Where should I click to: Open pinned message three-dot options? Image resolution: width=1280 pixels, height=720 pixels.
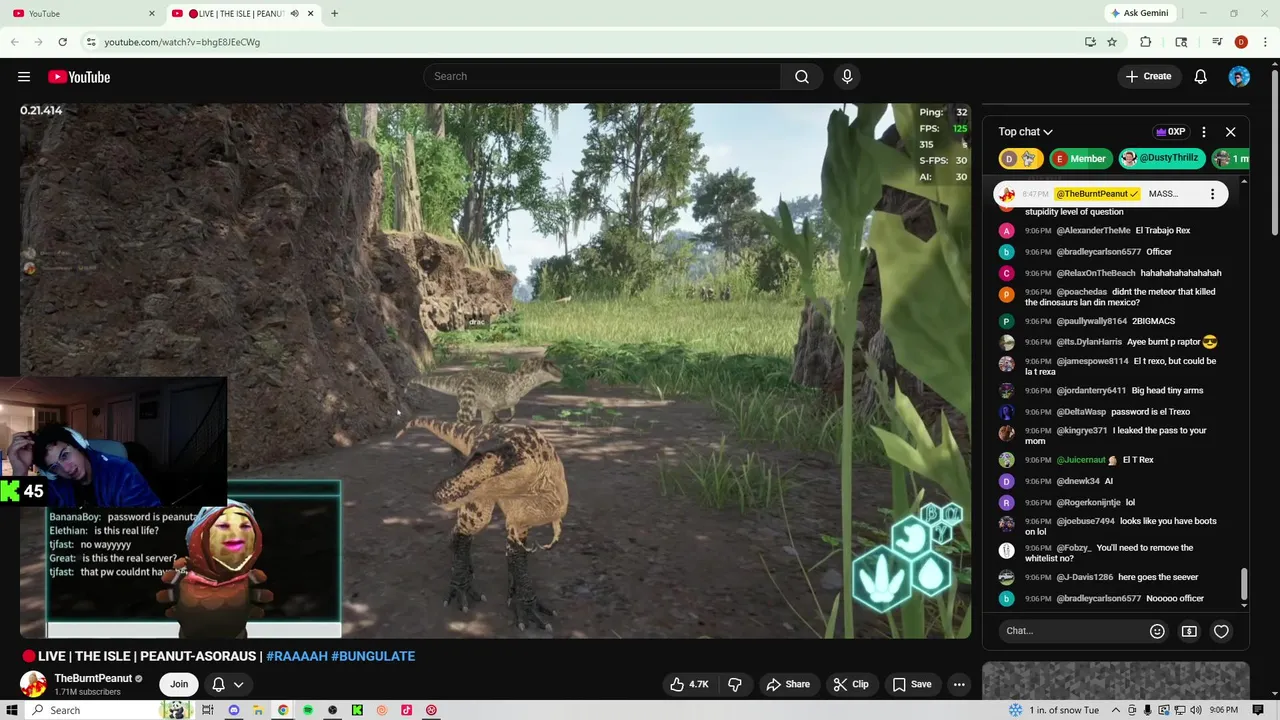tap(1212, 194)
